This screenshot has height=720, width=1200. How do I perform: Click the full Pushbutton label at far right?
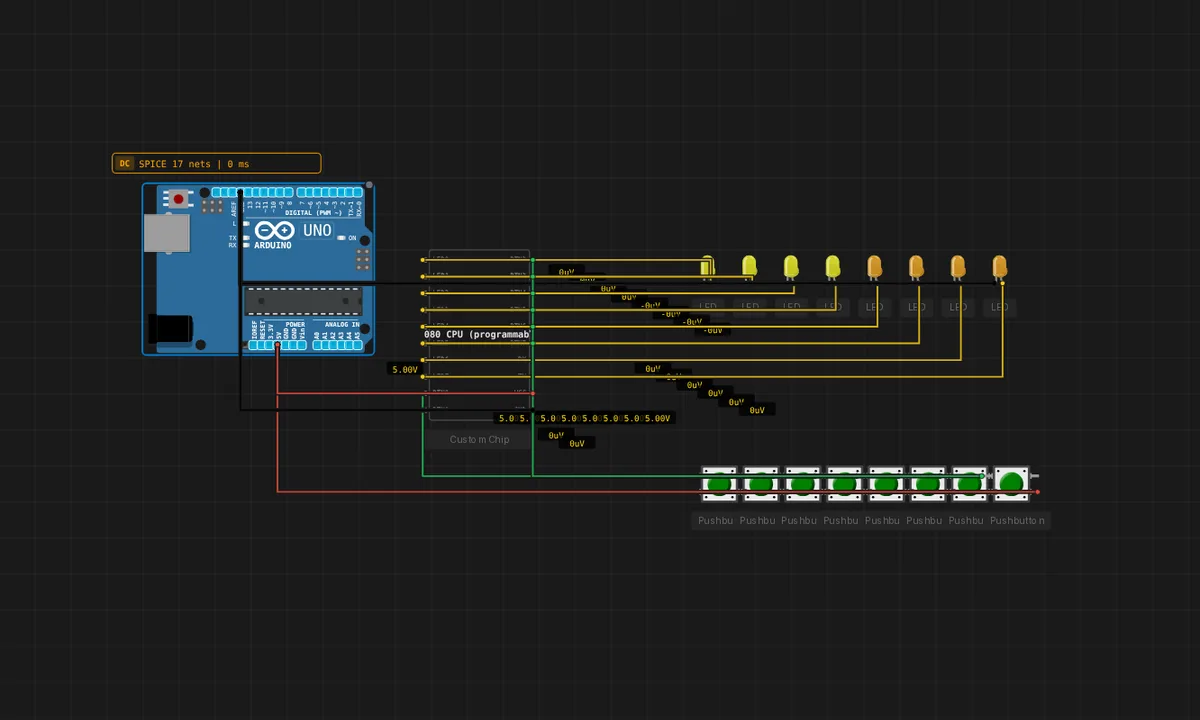[x=1017, y=521]
